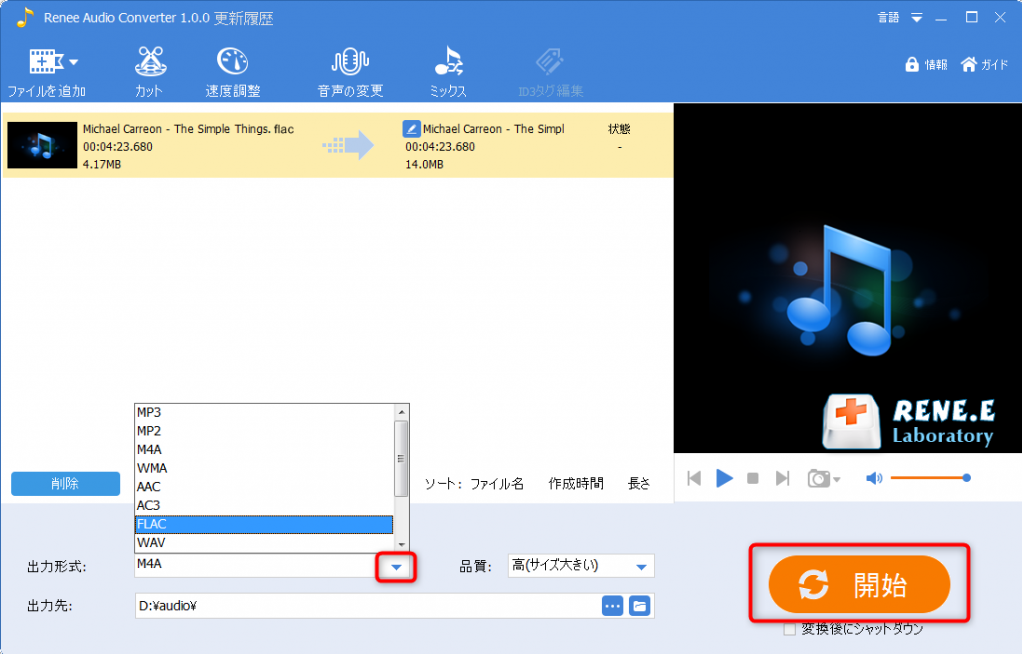
Task: Skip to next track in player
Action: pyautogui.click(x=783, y=479)
